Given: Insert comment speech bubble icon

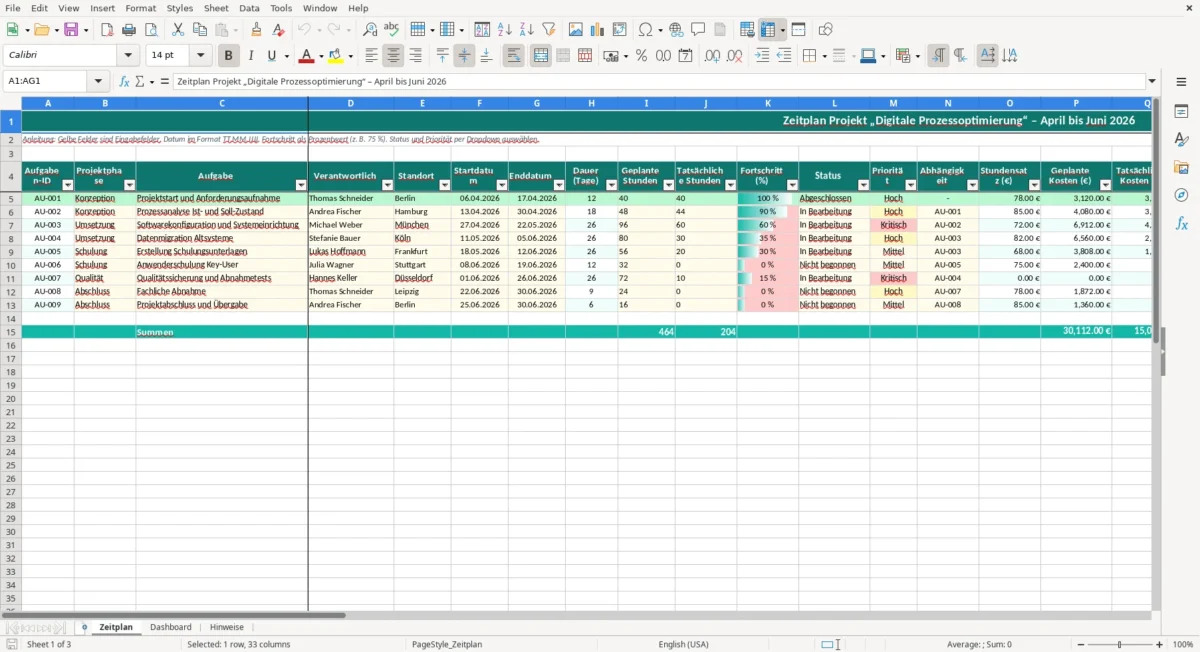Looking at the screenshot, I should point(698,30).
